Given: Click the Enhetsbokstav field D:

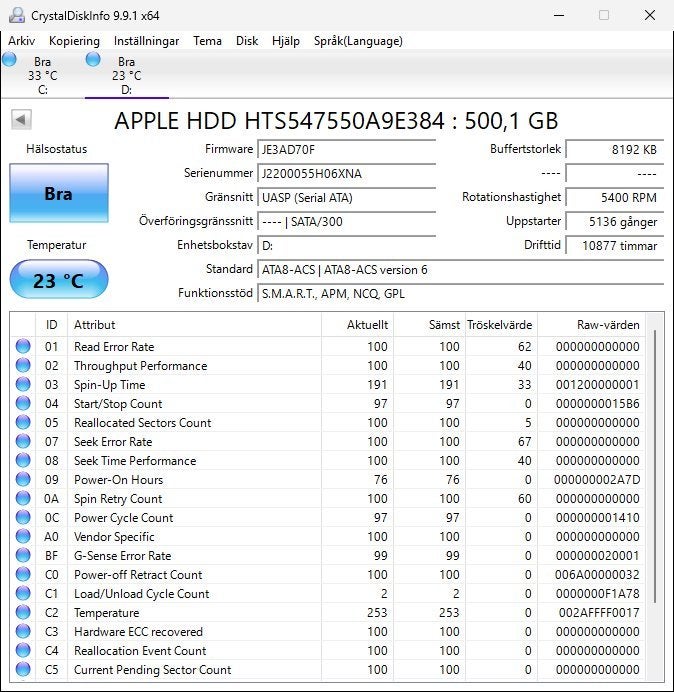Looking at the screenshot, I should [346, 245].
